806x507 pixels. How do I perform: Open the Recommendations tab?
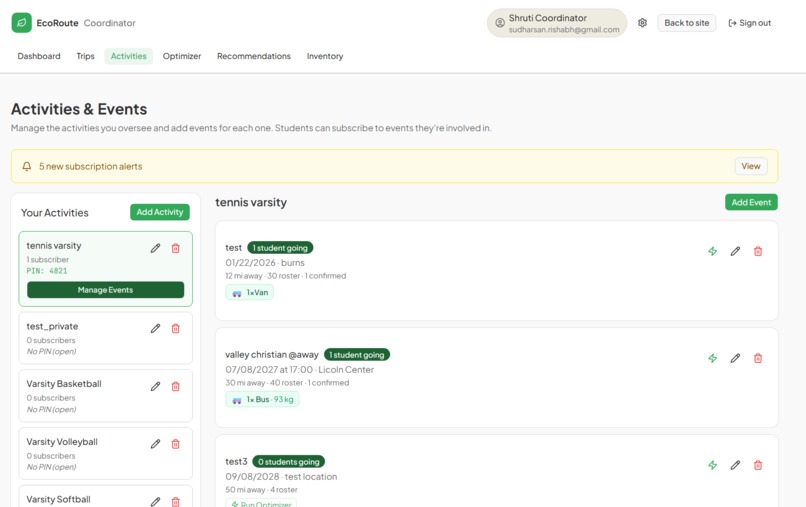click(x=253, y=56)
